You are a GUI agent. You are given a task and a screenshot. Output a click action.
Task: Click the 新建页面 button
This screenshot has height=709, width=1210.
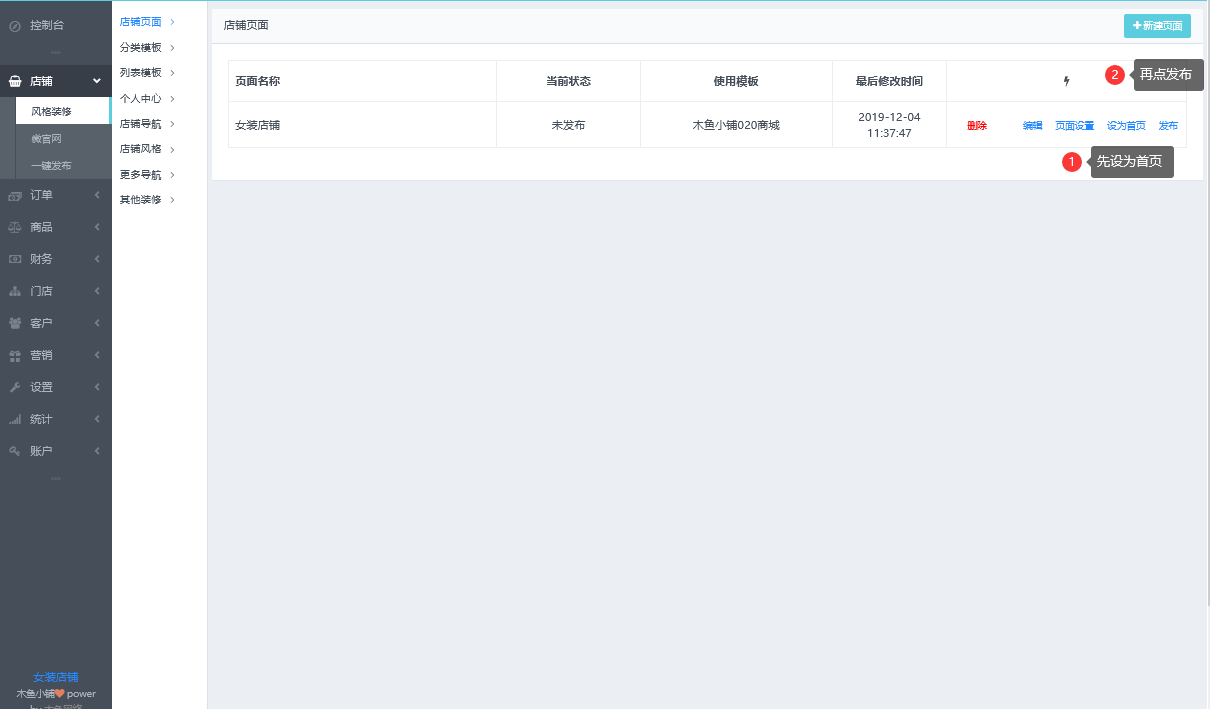[x=1157, y=25]
